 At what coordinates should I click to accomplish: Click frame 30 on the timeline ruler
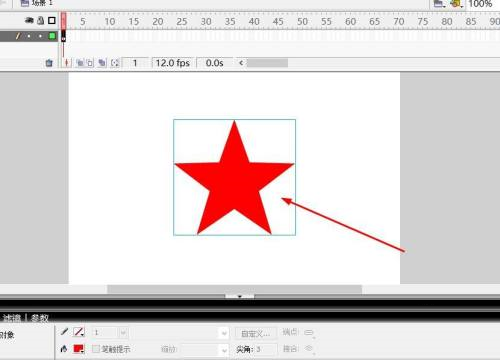point(206,22)
